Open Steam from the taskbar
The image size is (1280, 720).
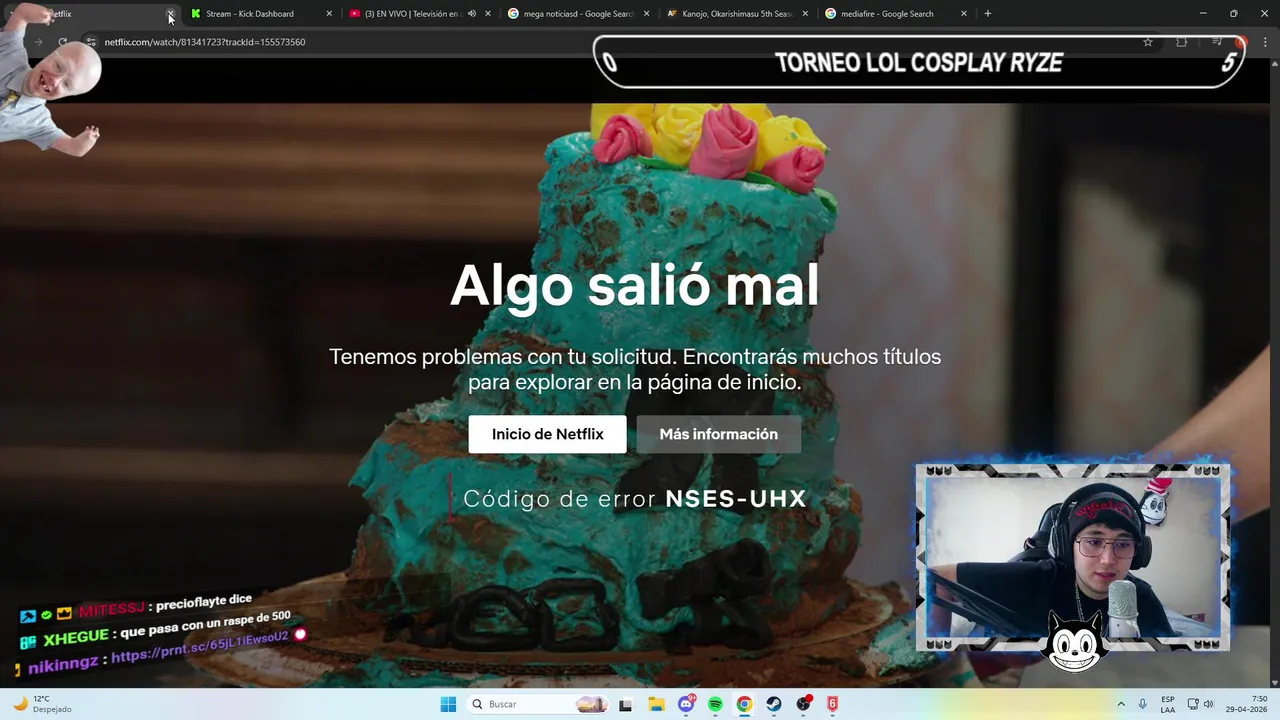pos(774,704)
